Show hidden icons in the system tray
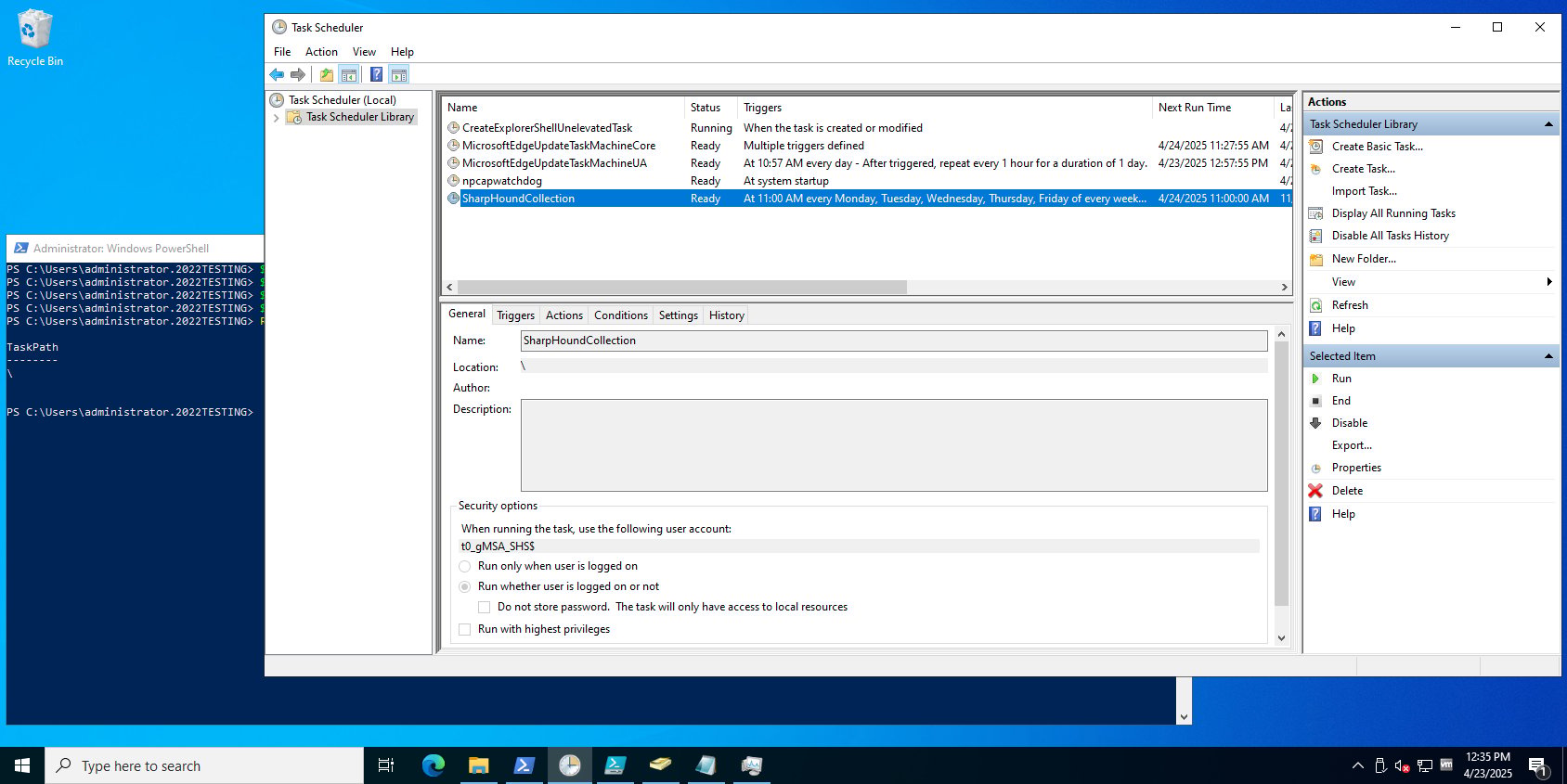Screen dimensions: 1567x784 click(x=1358, y=765)
